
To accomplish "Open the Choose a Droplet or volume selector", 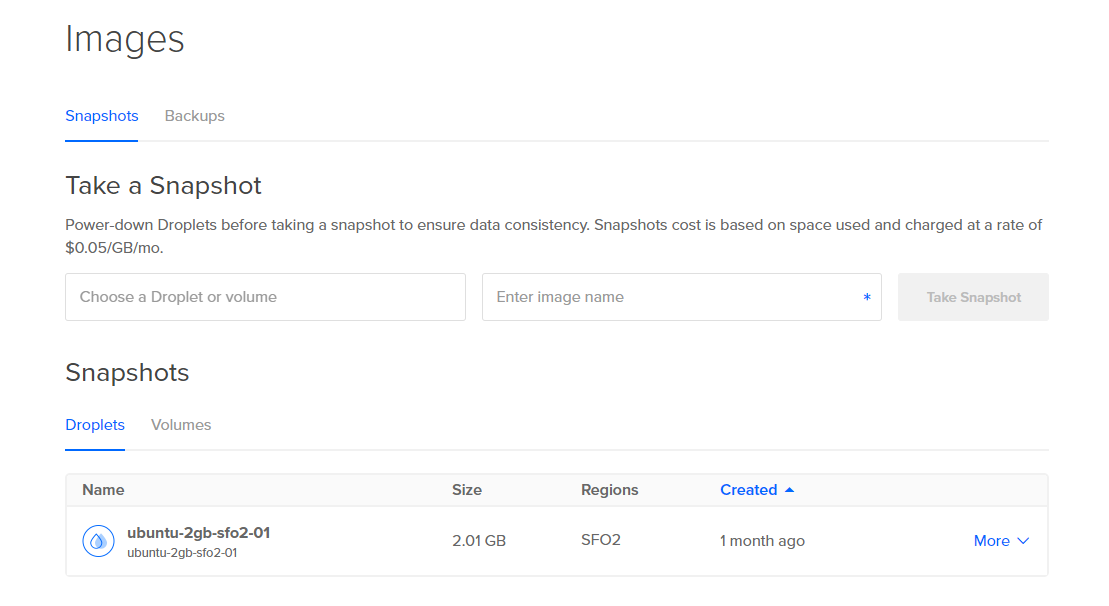I will point(265,297).
